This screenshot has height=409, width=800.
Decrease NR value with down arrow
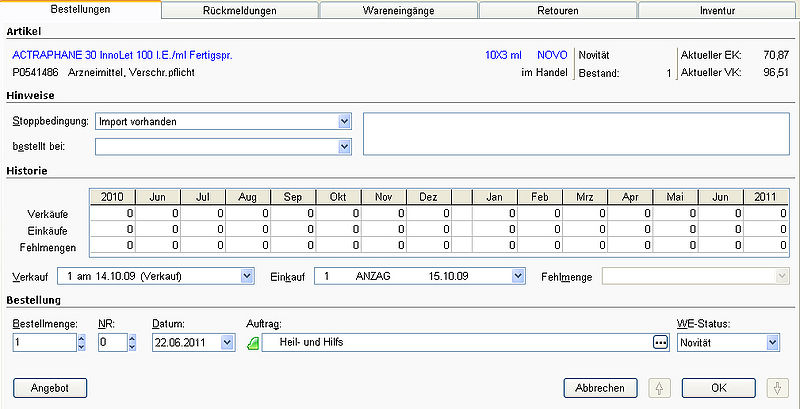coord(132,347)
